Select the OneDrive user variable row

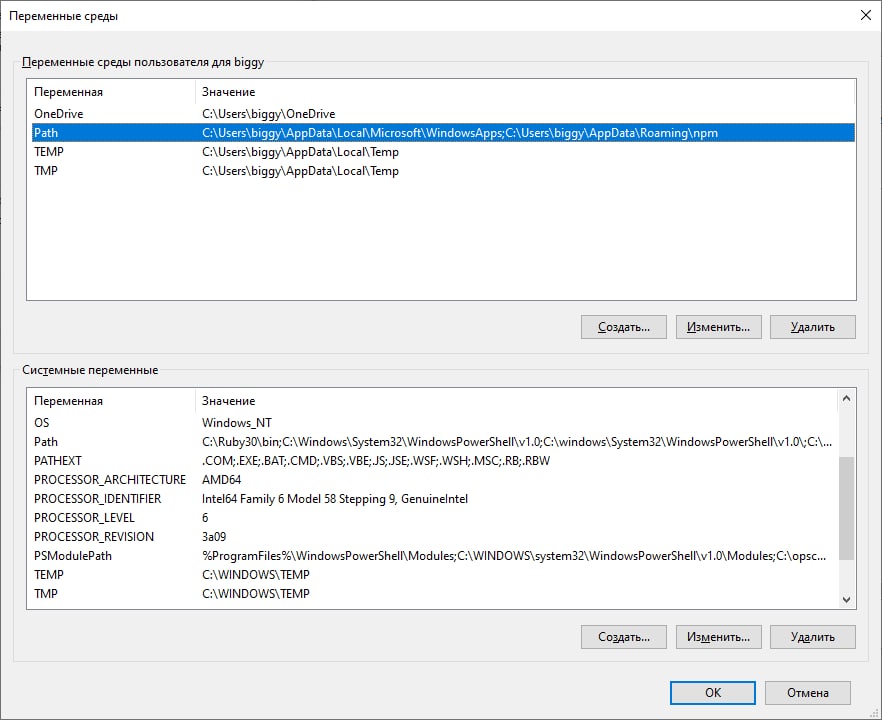click(441, 114)
